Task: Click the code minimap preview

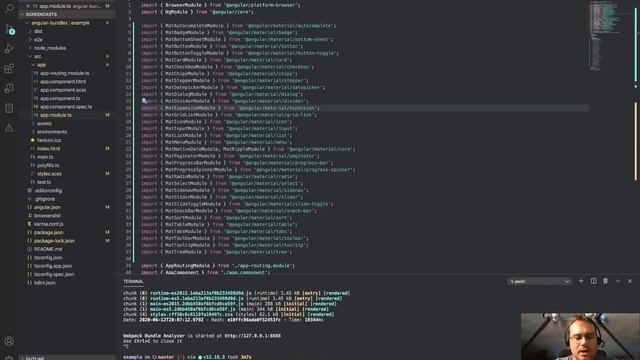Action: [x=610, y=36]
